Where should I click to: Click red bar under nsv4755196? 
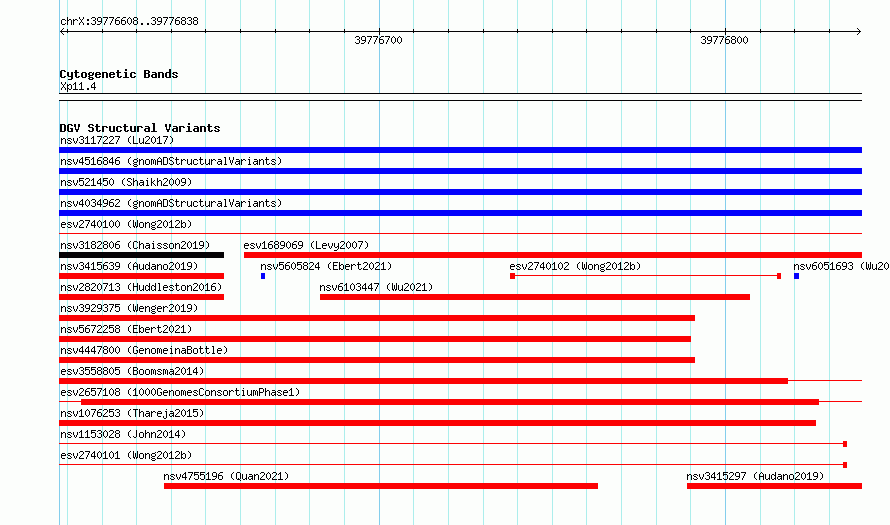coord(381,486)
